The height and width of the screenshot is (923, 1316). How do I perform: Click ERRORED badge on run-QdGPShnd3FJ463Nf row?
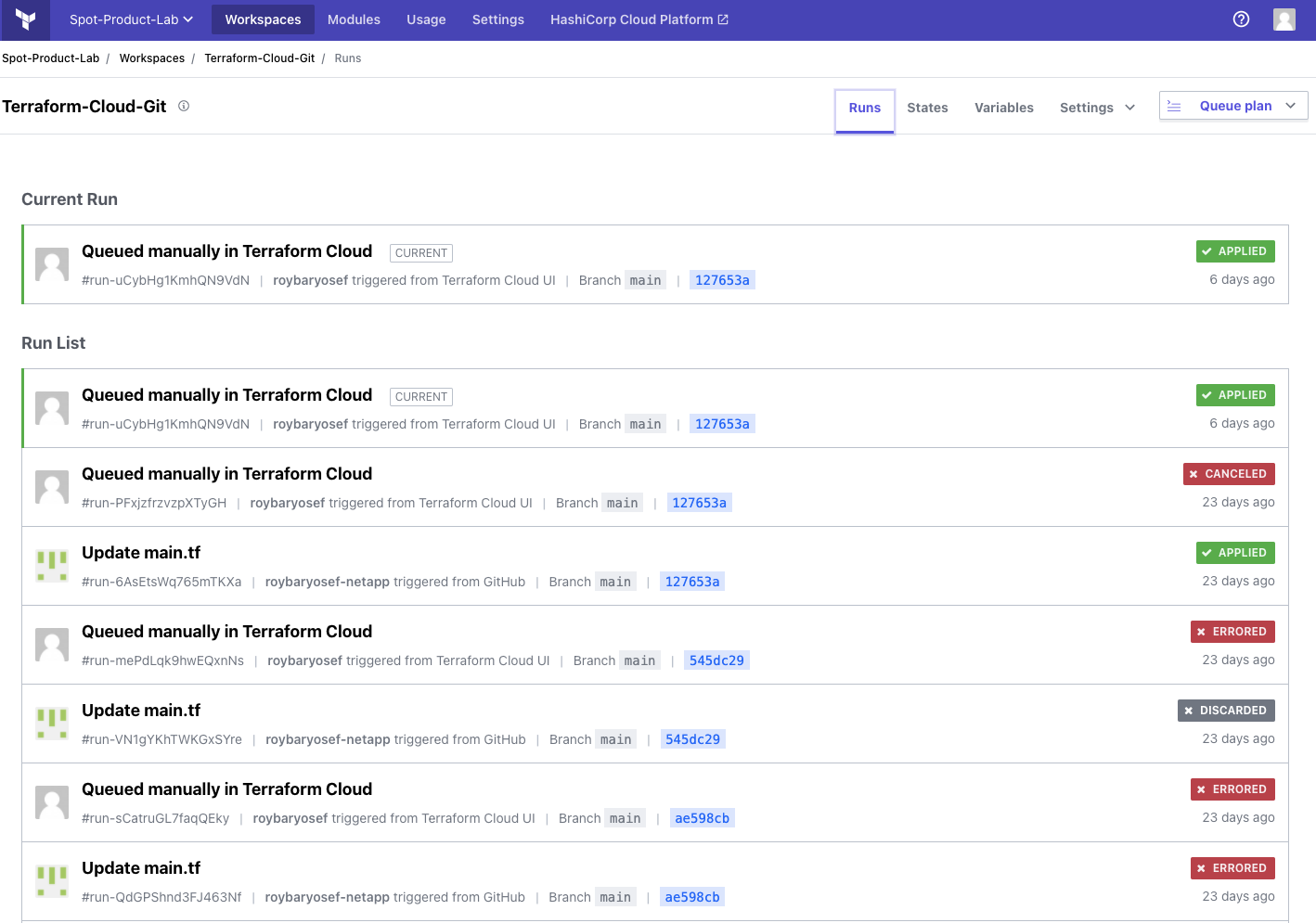tap(1232, 868)
